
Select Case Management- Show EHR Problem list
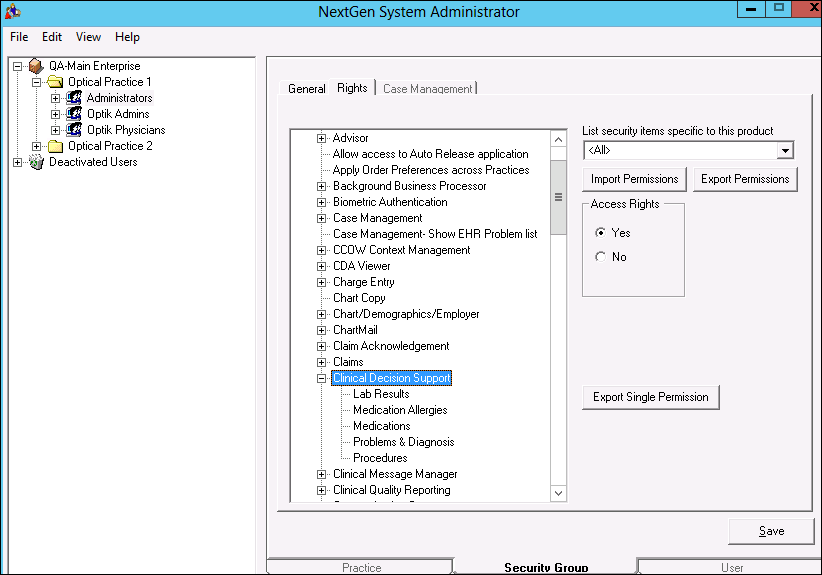(x=435, y=234)
